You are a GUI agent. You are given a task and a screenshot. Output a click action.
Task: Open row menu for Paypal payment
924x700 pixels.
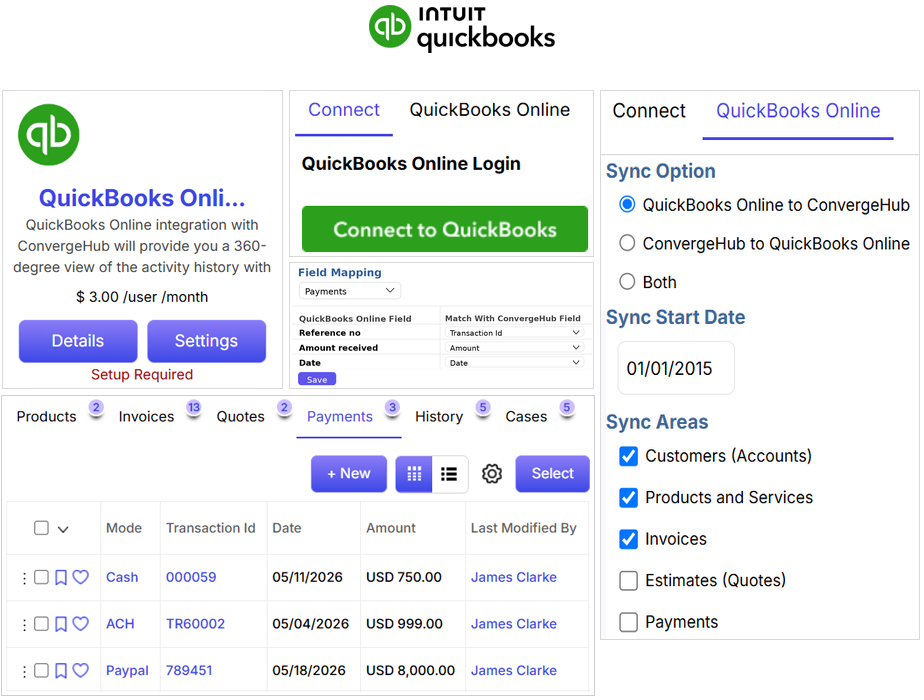(24, 671)
